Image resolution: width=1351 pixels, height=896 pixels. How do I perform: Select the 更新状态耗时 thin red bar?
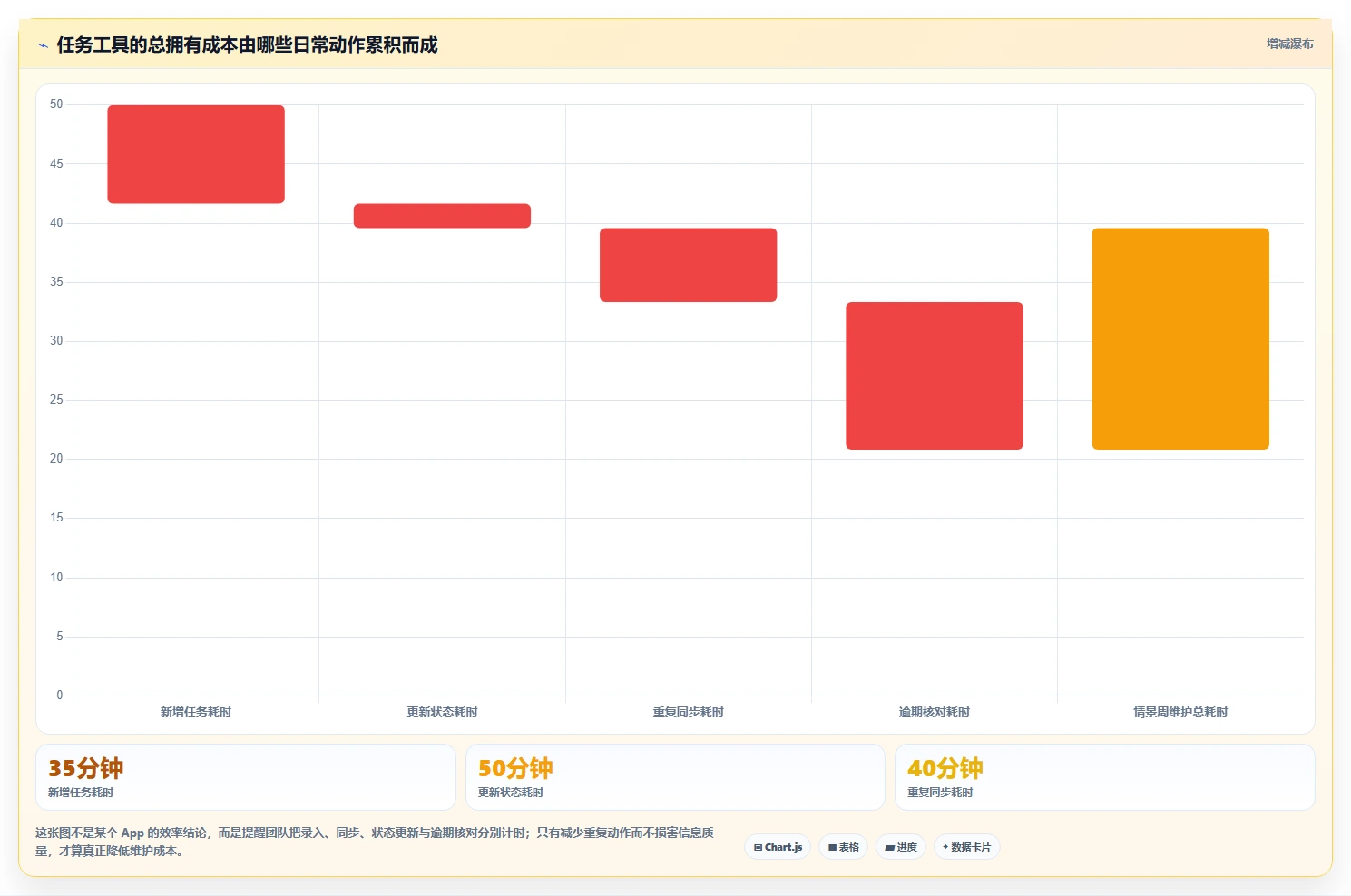[x=442, y=216]
